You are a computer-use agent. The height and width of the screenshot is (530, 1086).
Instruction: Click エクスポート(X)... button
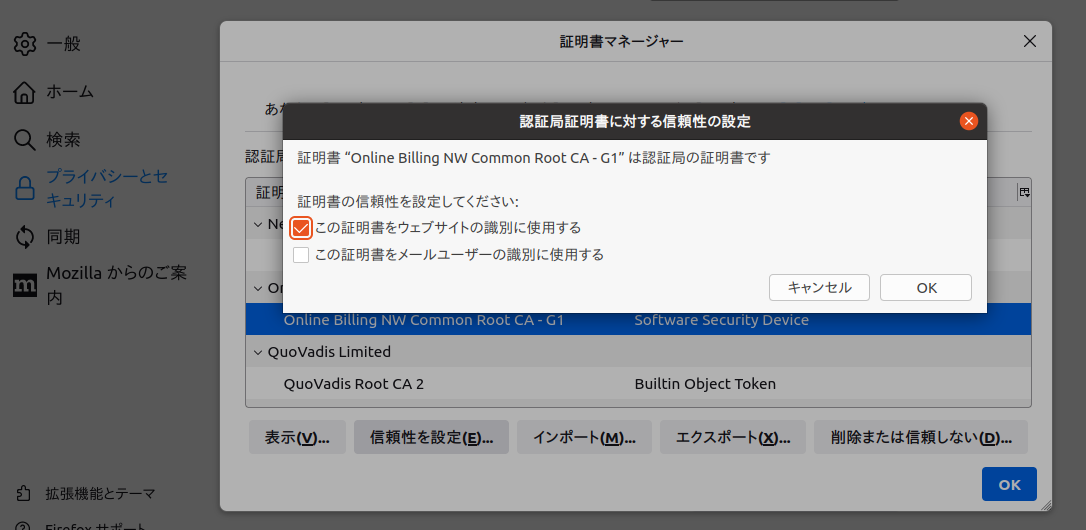(733, 437)
